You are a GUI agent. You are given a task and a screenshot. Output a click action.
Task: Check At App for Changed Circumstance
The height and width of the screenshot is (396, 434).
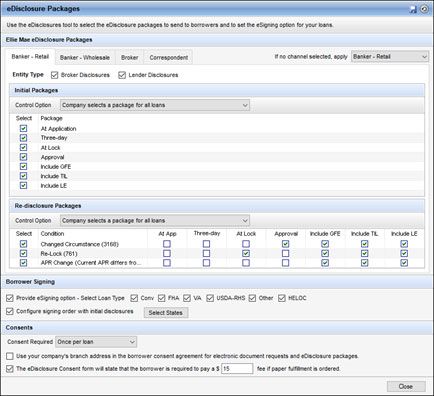(x=167, y=244)
